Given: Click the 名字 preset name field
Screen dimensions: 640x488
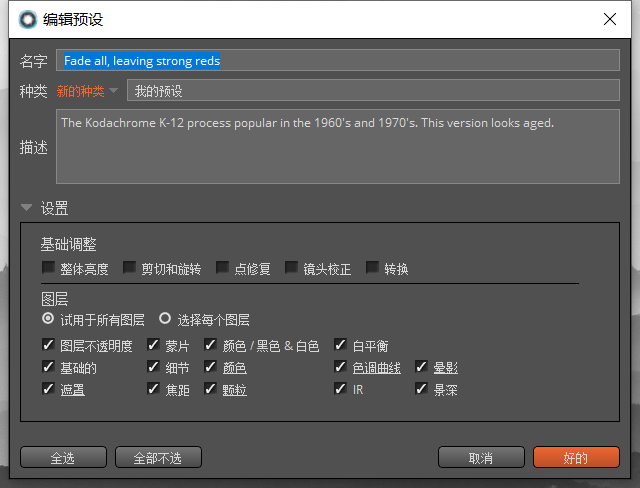Looking at the screenshot, I should point(338,61).
